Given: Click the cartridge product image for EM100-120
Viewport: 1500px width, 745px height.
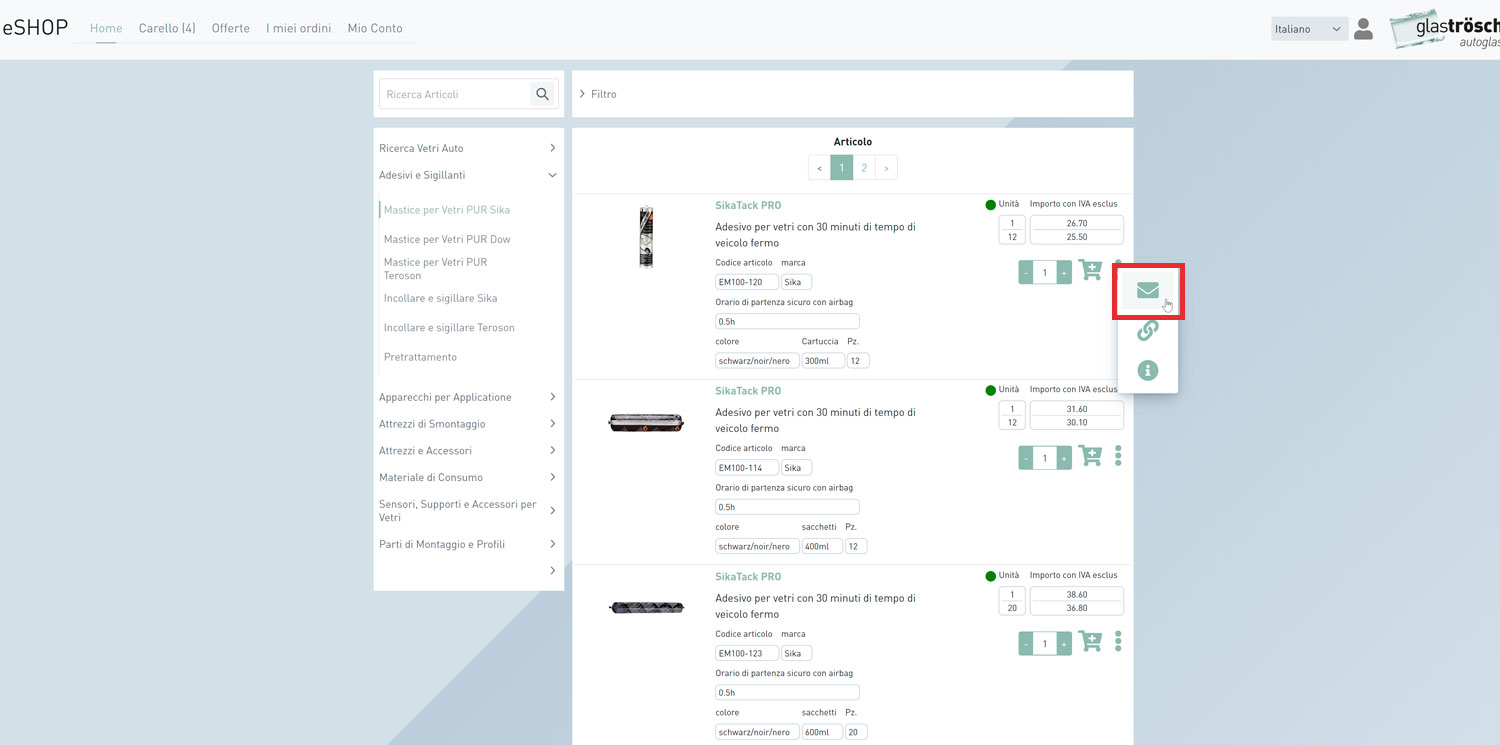Looking at the screenshot, I should tap(647, 237).
